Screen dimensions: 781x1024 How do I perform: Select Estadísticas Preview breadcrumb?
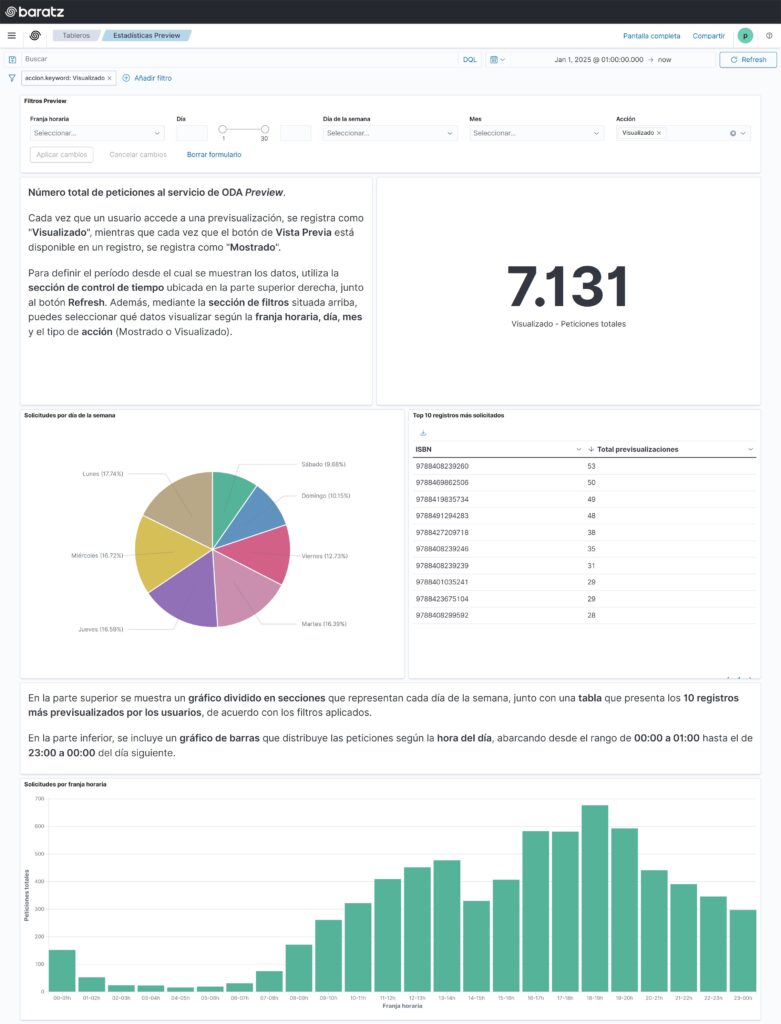pos(146,35)
